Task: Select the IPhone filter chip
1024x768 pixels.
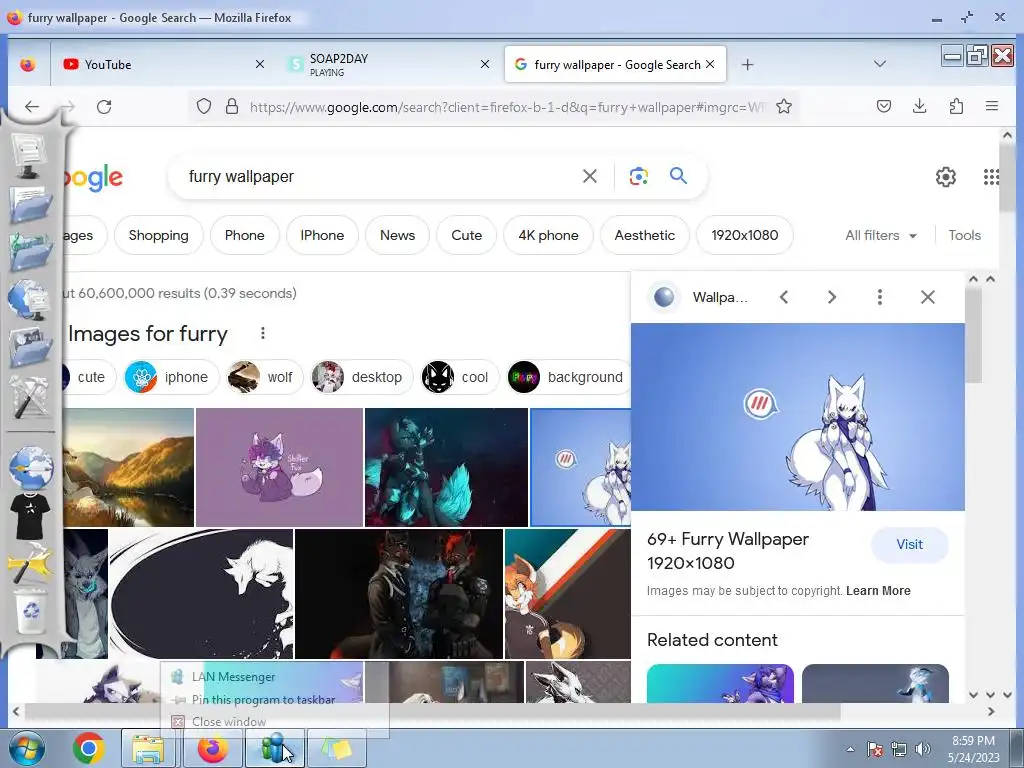Action: point(322,235)
